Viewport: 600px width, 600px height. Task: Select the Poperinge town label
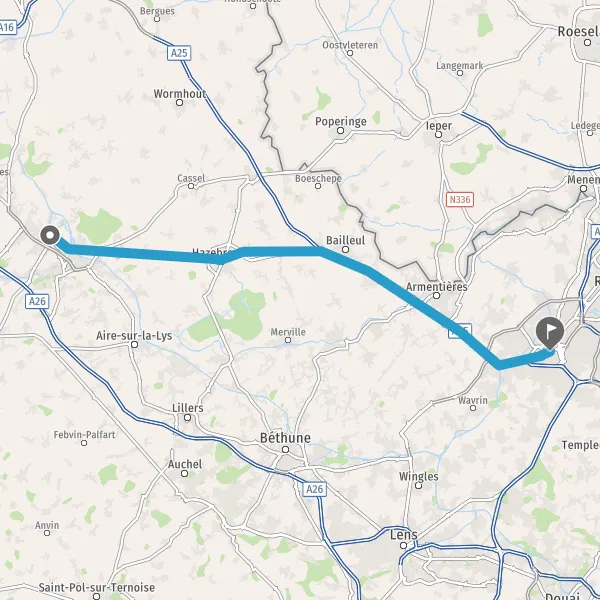(341, 122)
